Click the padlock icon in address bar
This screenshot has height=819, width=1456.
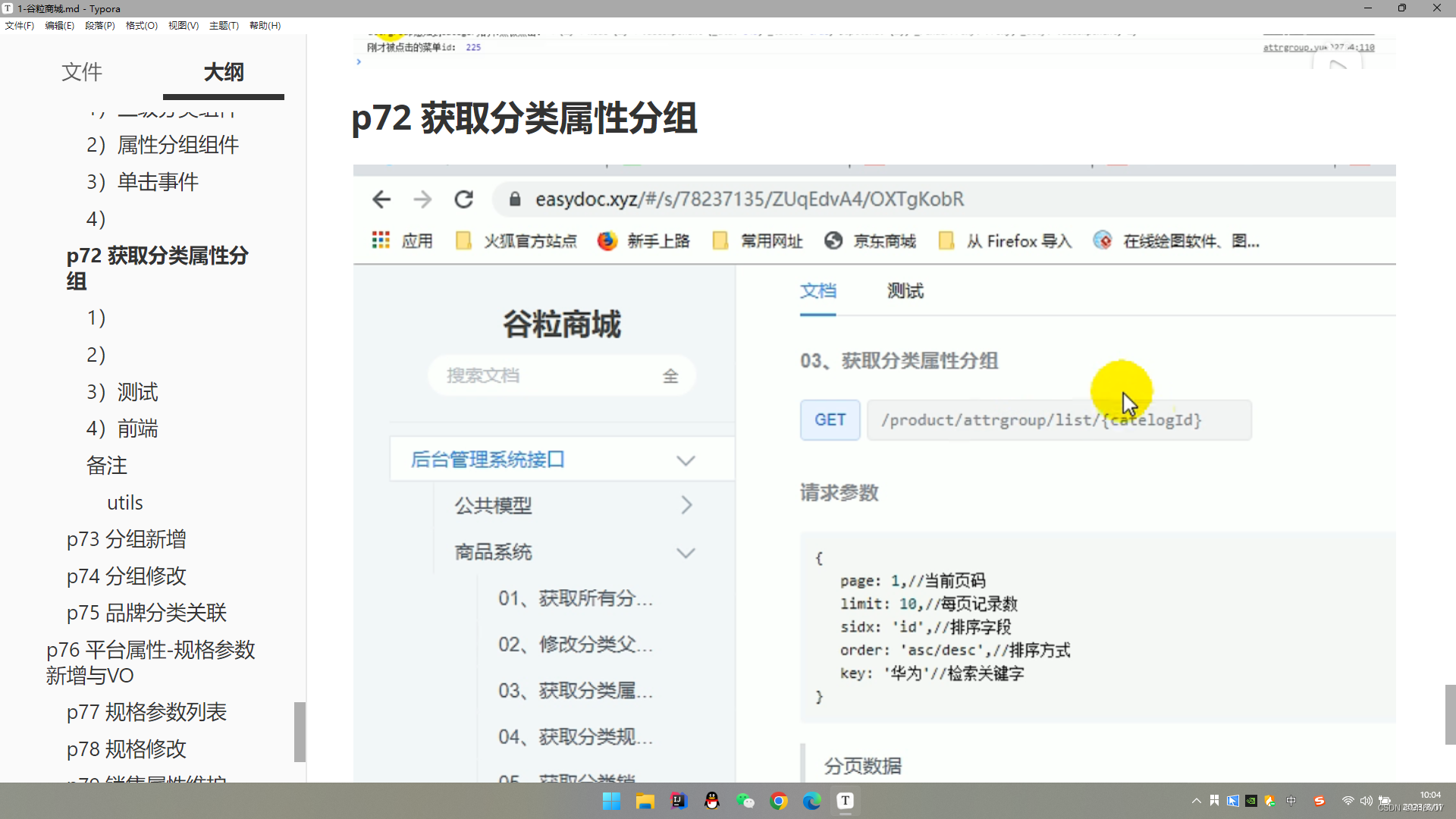(x=515, y=199)
